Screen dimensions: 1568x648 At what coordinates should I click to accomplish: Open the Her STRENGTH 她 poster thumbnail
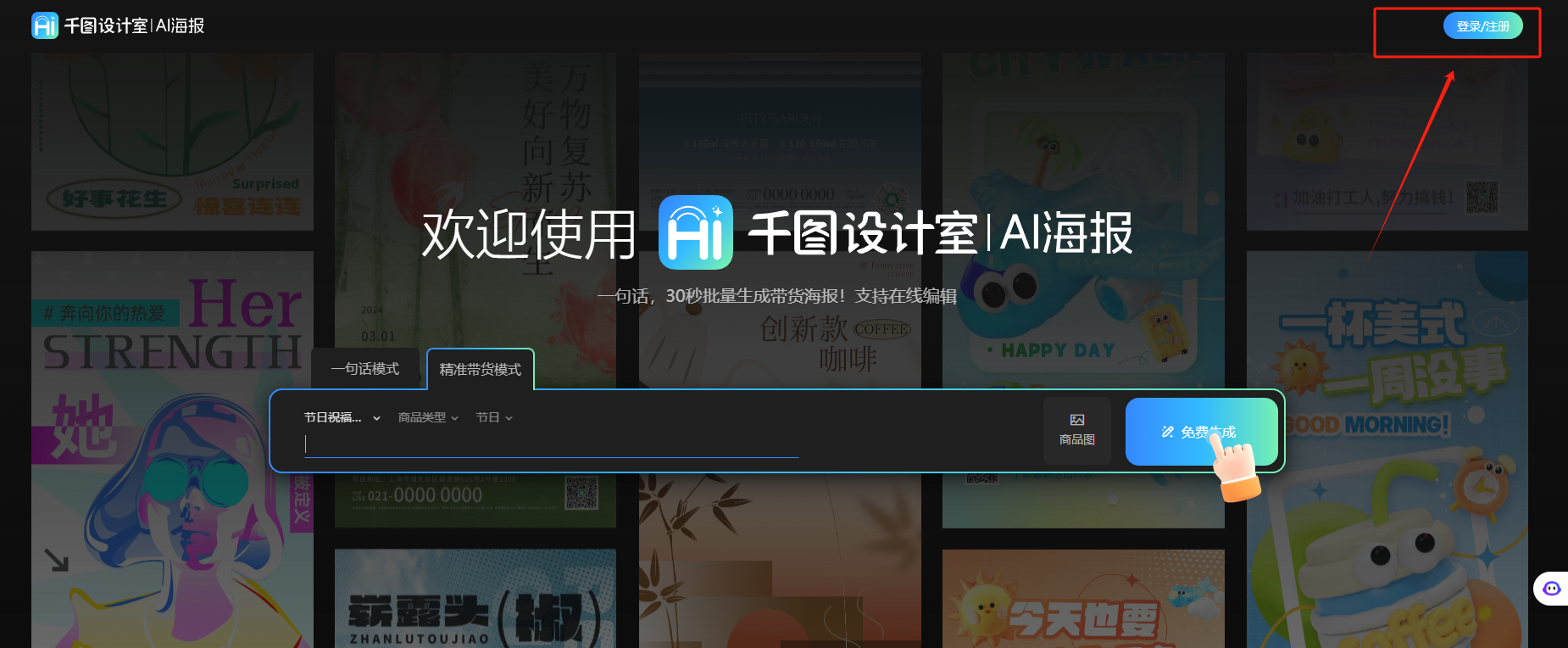click(172, 450)
